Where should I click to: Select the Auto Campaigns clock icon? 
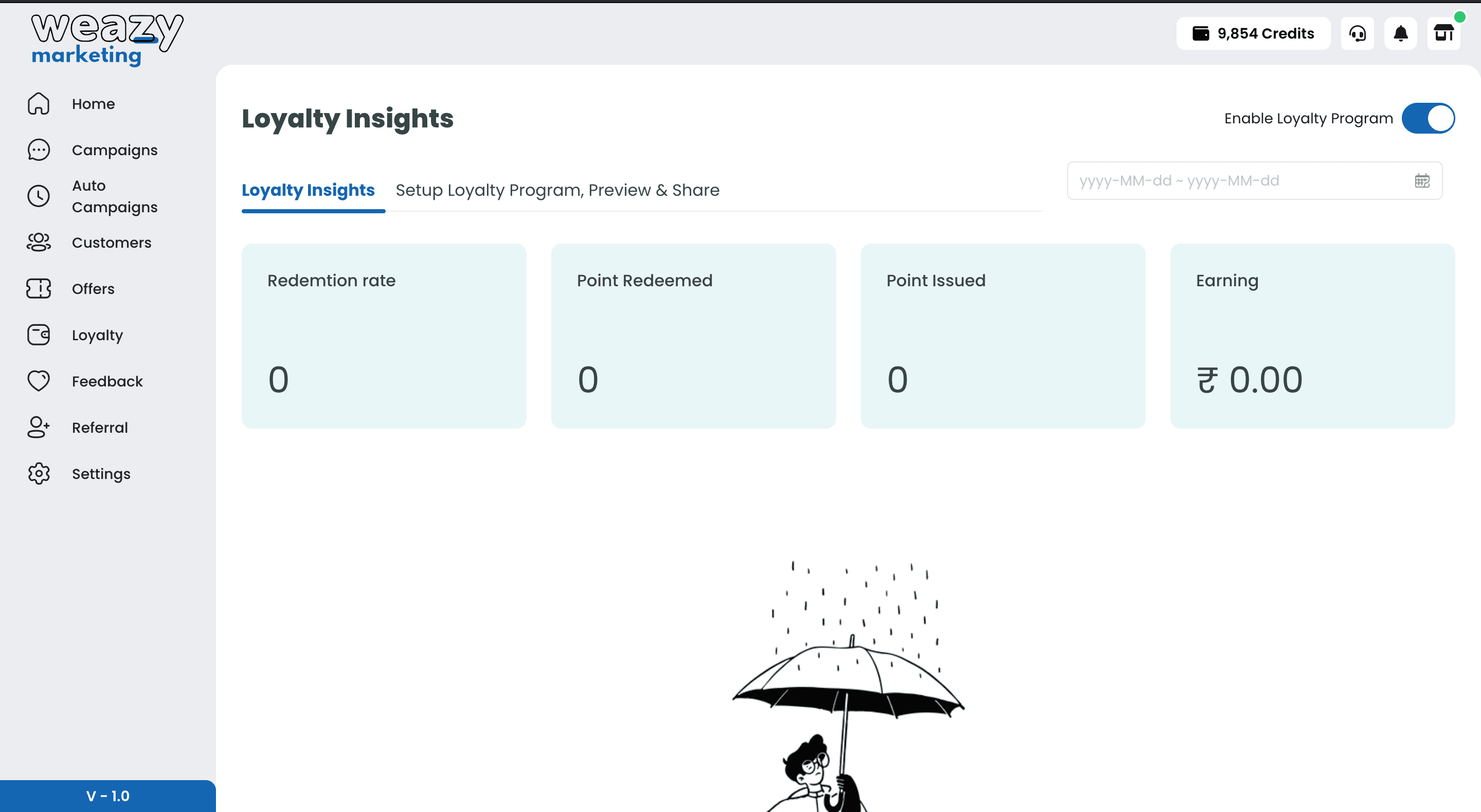click(x=39, y=196)
